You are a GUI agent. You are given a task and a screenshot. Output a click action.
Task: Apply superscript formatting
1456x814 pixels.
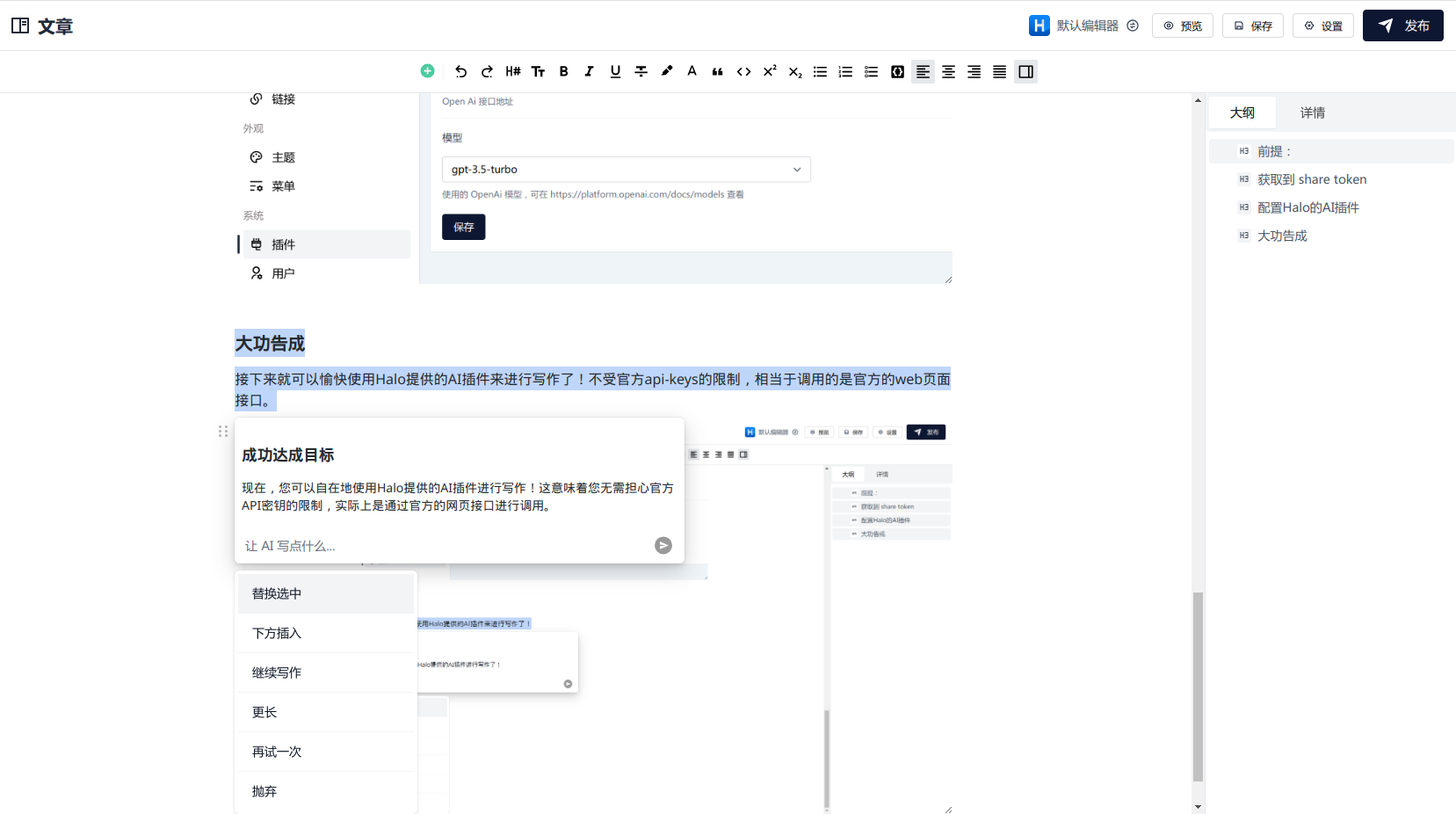(770, 72)
